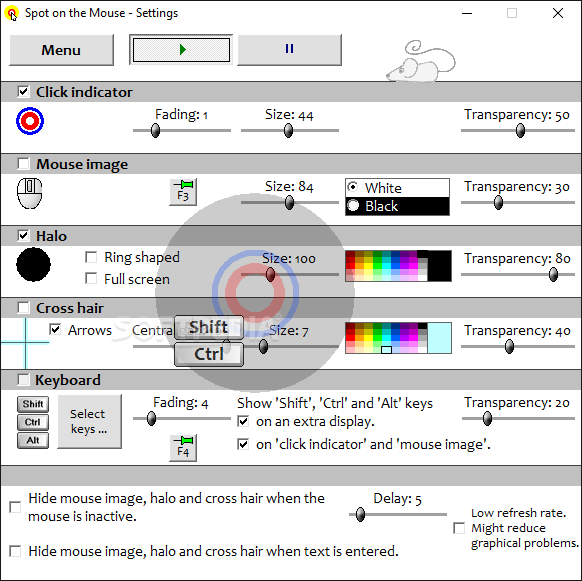Image resolution: width=582 pixels, height=581 pixels.
Task: Click the app icon in title bar
Action: (x=12, y=14)
